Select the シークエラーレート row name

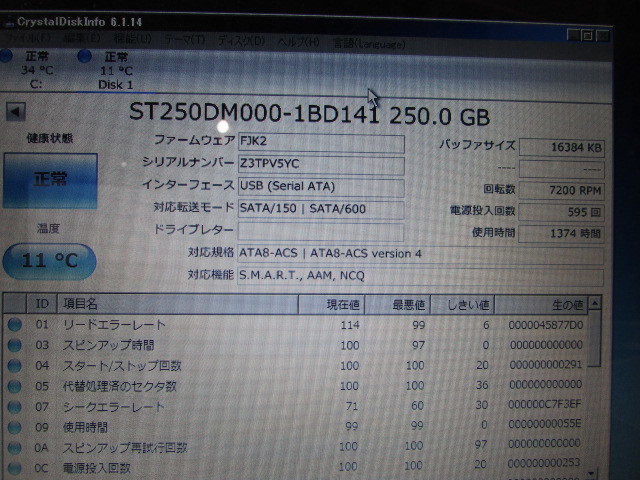[114, 407]
